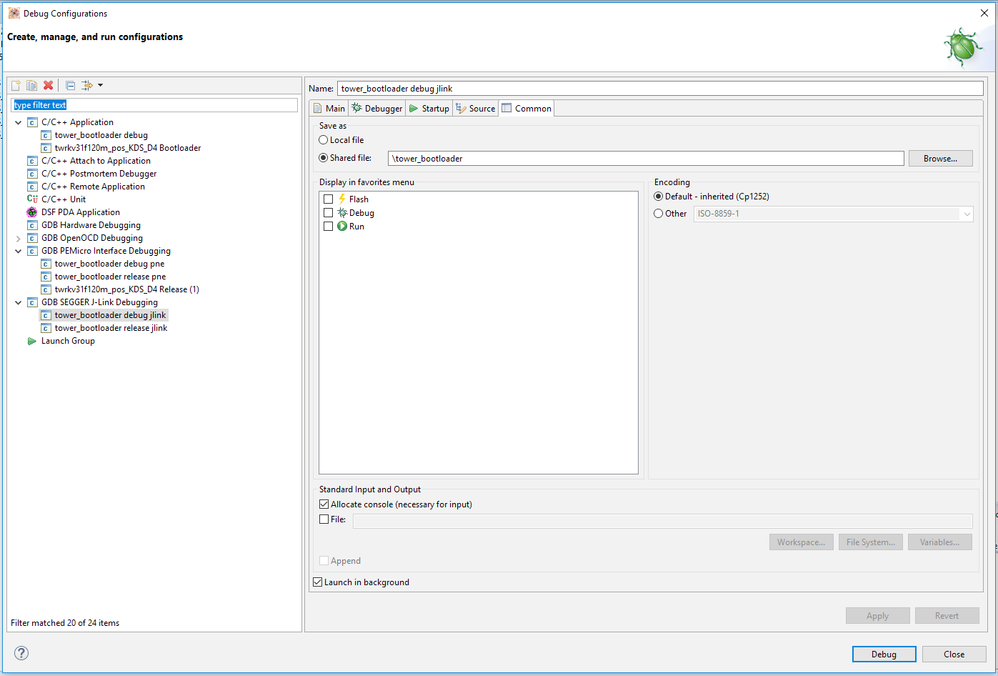
Task: Select the Other encoding radio button
Action: [x=659, y=213]
